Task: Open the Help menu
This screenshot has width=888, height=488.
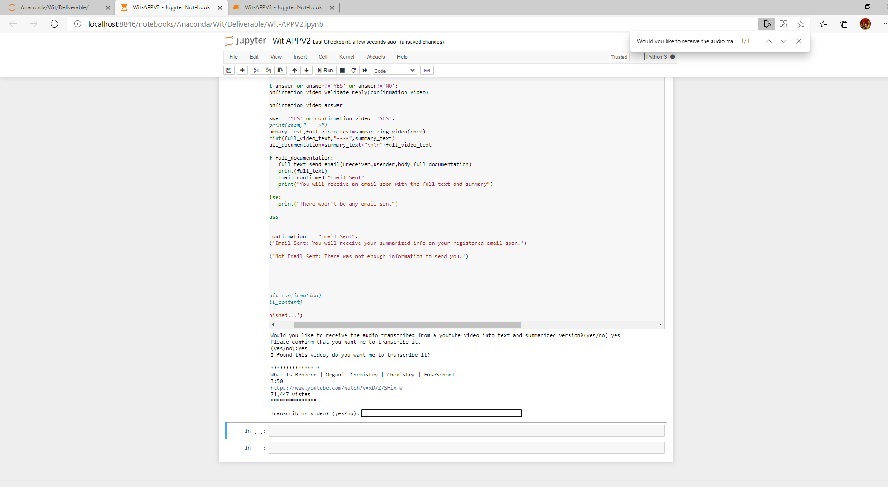Action: [402, 57]
